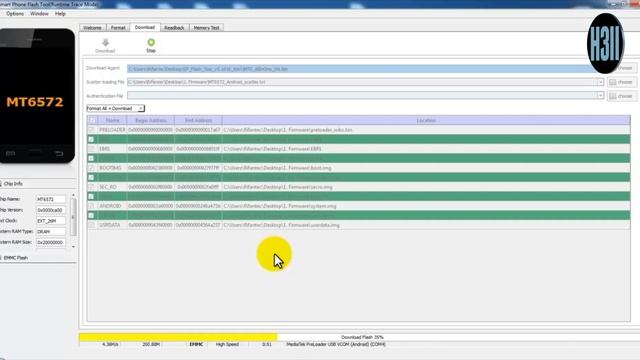Click the SEC_RO name cell
Screen dimensions: 640x360
(x=112, y=187)
